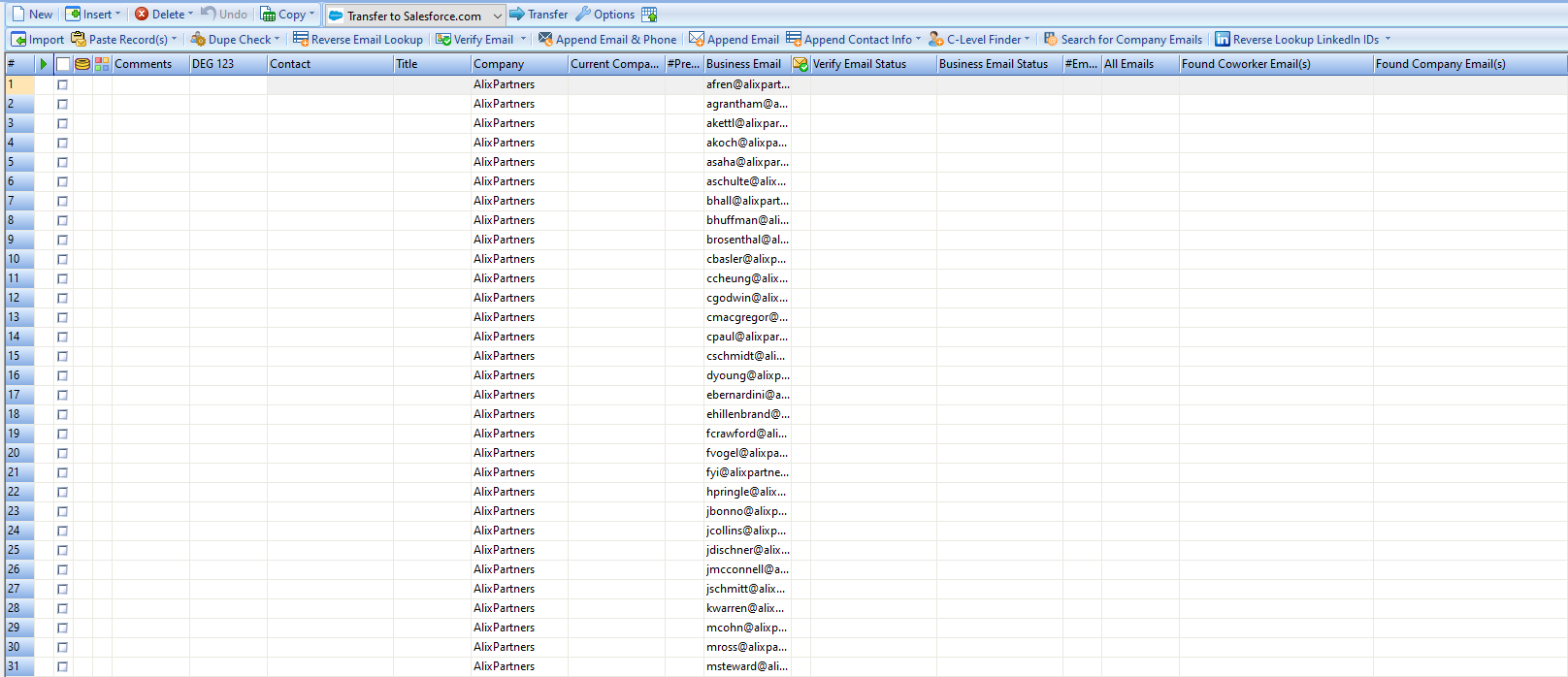Click Append Email & Phone envelope icon

pyautogui.click(x=545, y=40)
